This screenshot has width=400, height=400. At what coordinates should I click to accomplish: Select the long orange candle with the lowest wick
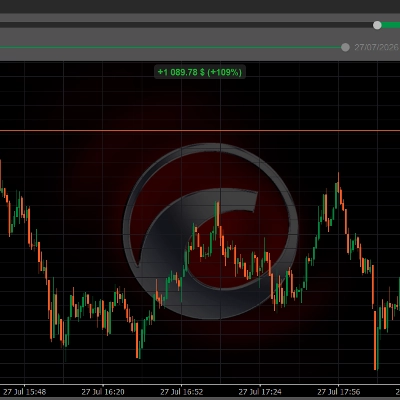coord(375,340)
